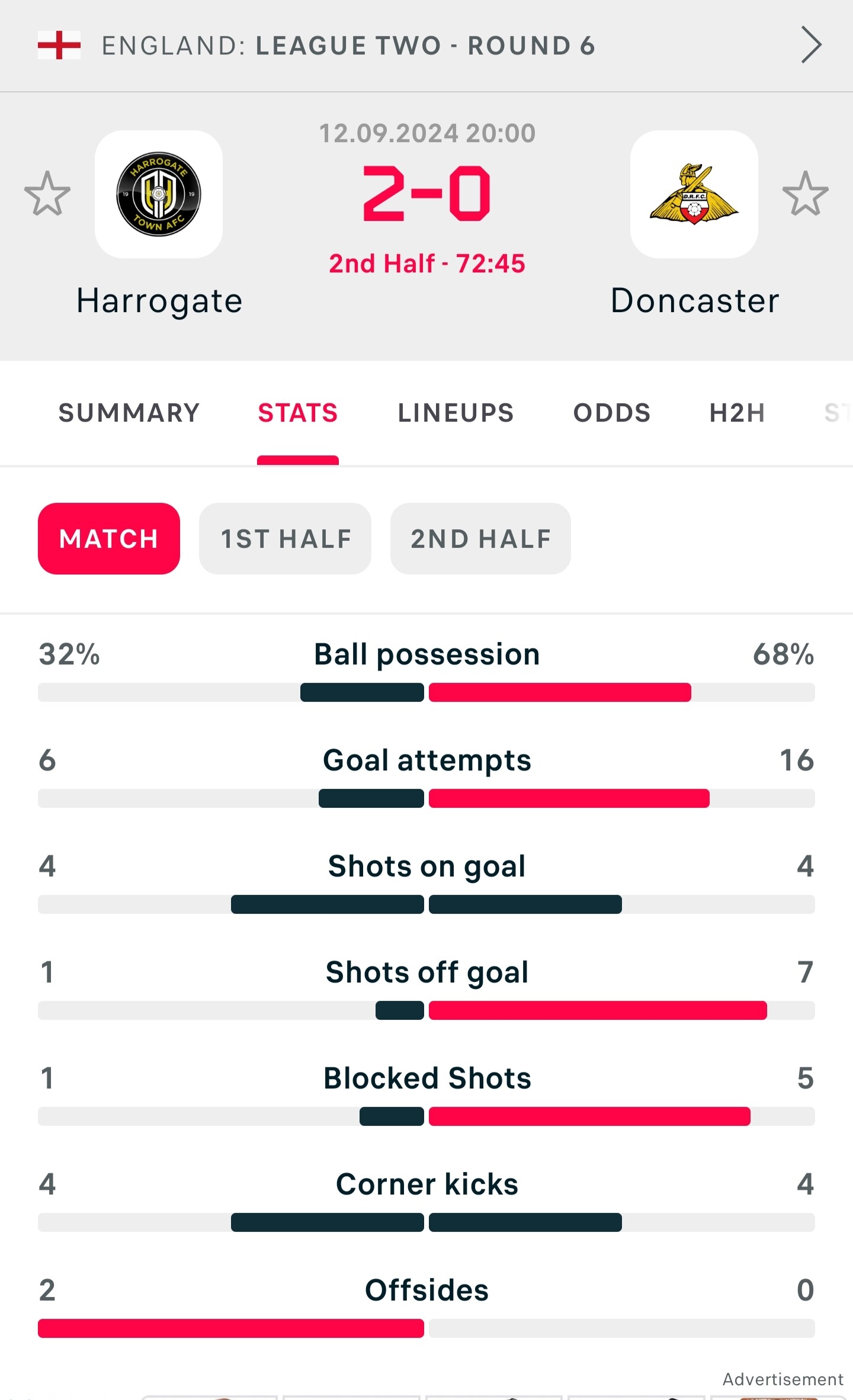Tap the 2-0 live score
This screenshot has width=853, height=1400.
(x=426, y=194)
